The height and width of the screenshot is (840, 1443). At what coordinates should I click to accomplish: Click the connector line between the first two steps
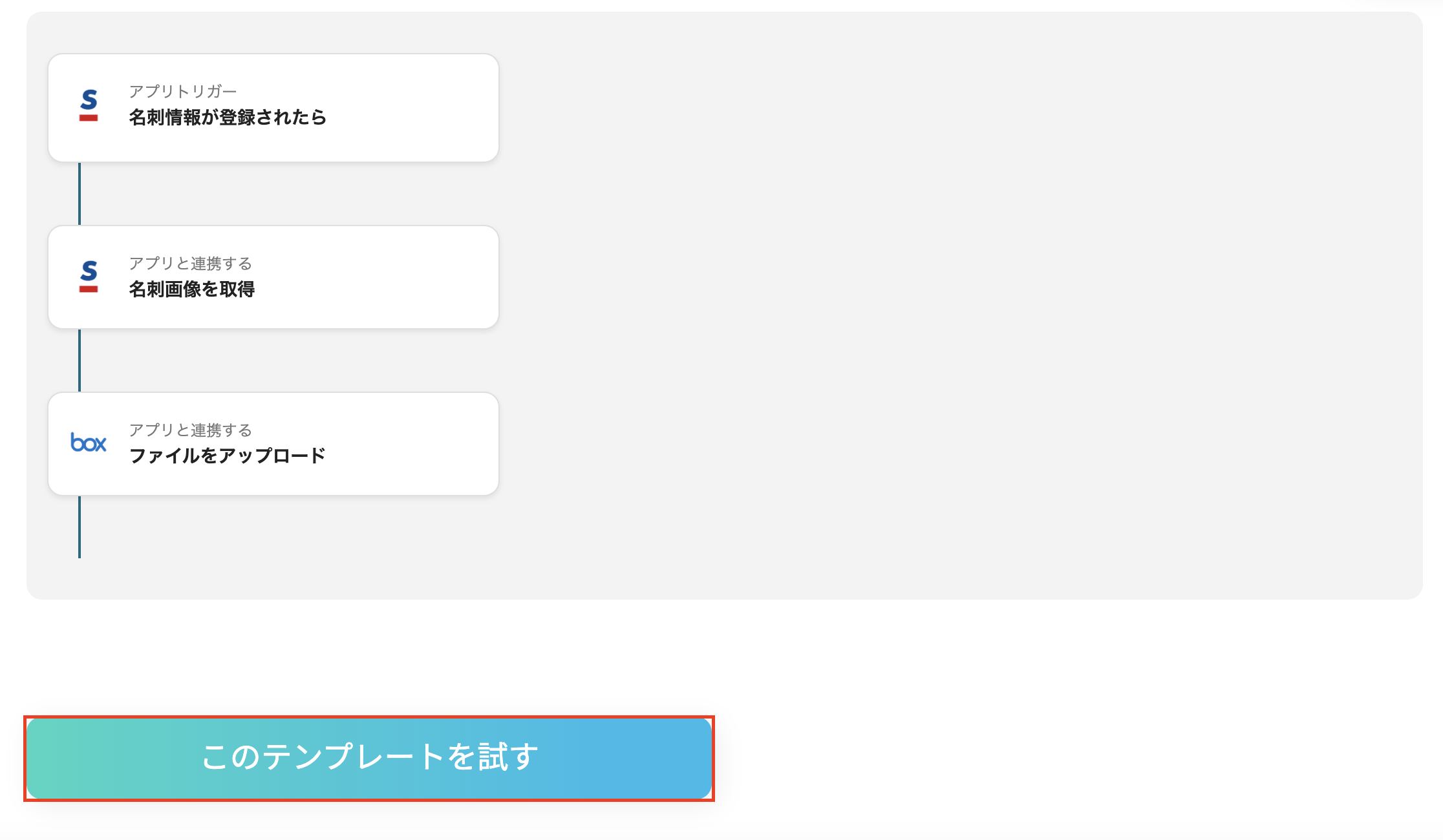(x=80, y=194)
